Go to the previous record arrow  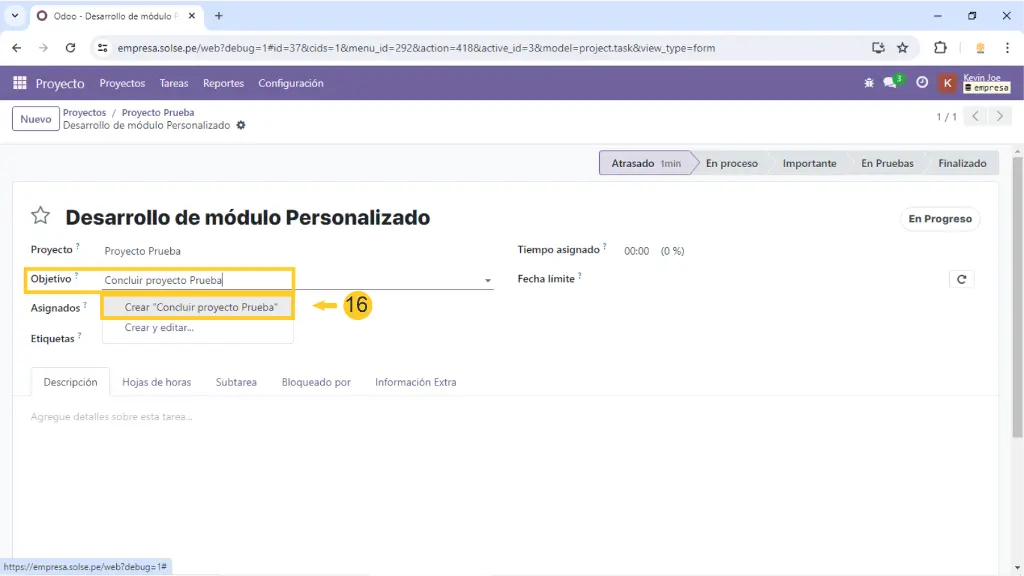976,117
